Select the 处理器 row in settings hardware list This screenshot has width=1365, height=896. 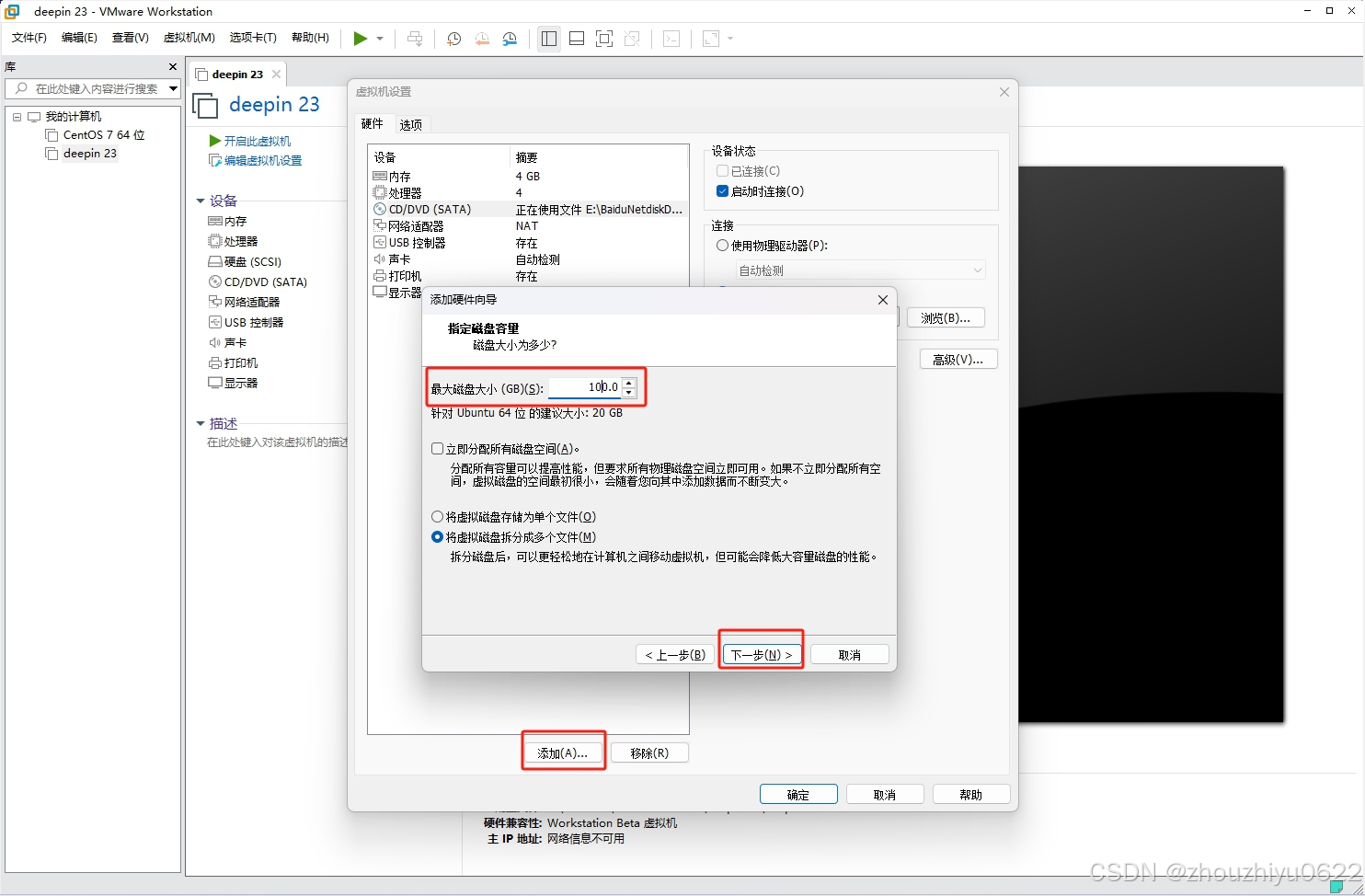pos(528,192)
